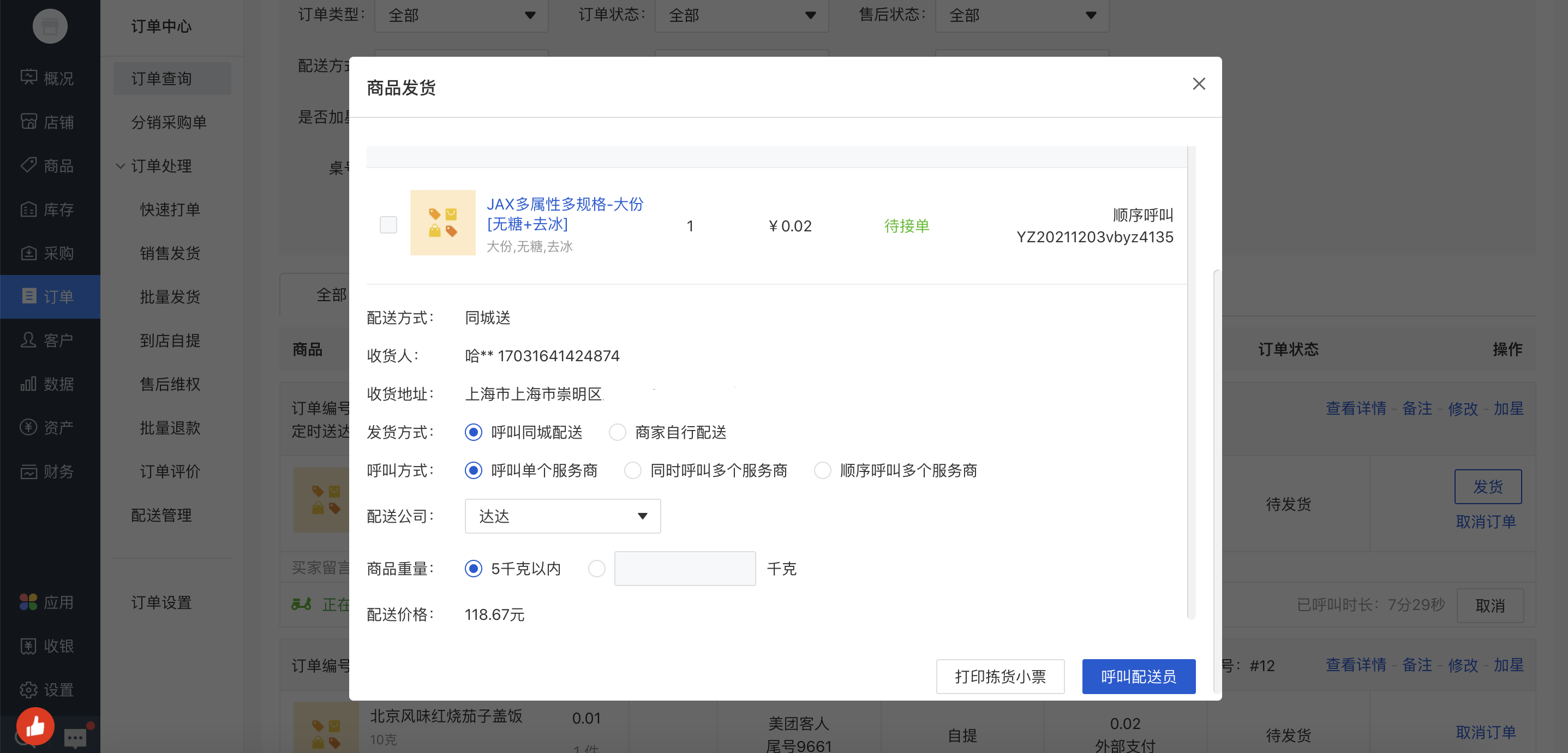Check the JAX product row checkbox
The height and width of the screenshot is (753, 1568).
(388, 225)
